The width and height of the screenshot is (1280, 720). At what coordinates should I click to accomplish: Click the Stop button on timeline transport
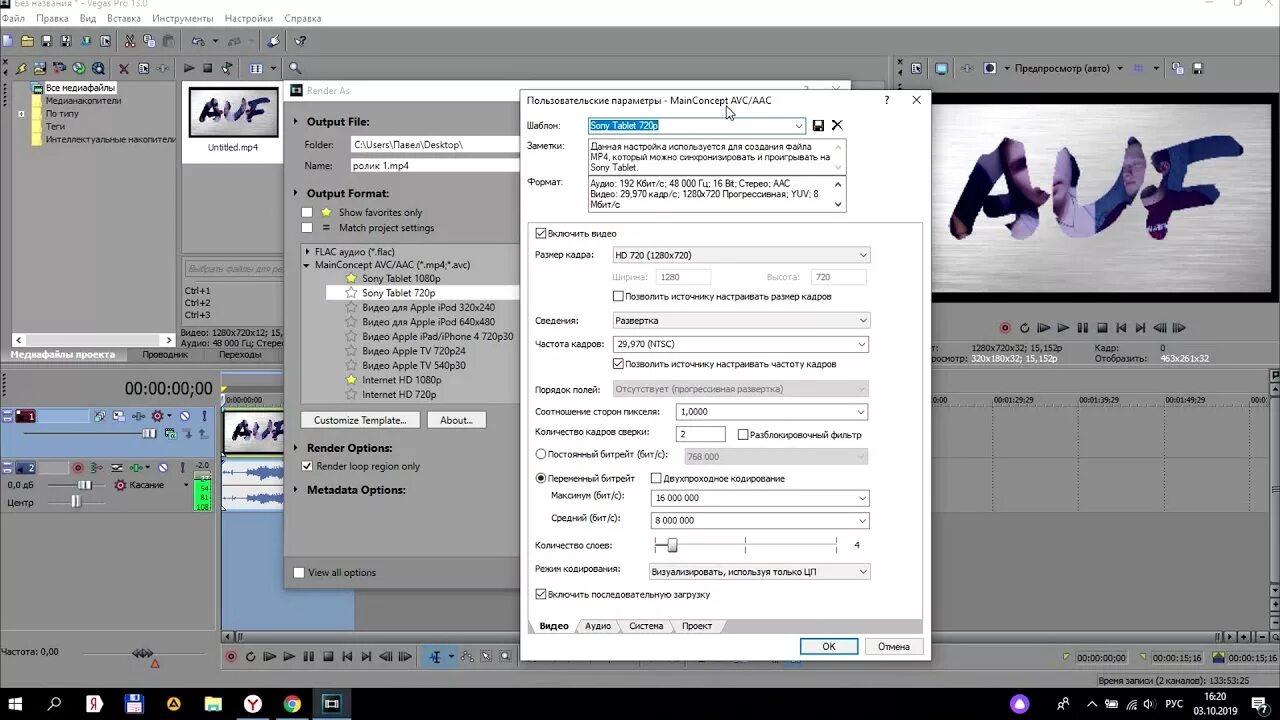(327, 657)
